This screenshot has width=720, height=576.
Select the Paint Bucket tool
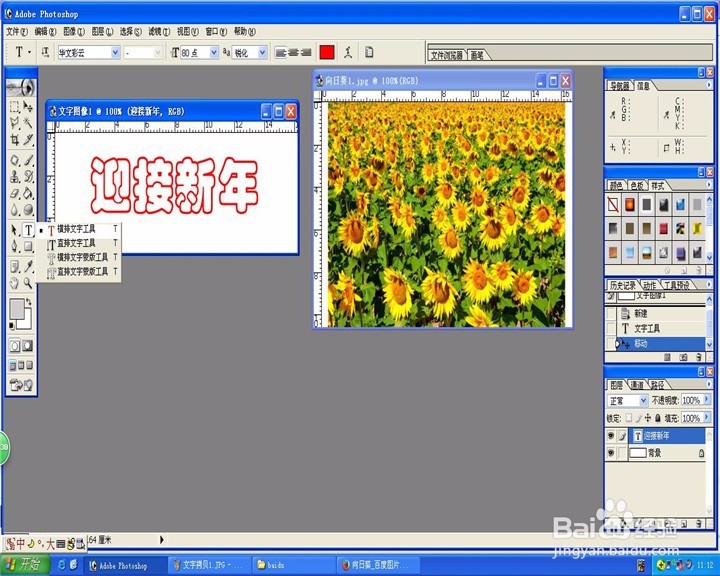pyautogui.click(x=28, y=193)
